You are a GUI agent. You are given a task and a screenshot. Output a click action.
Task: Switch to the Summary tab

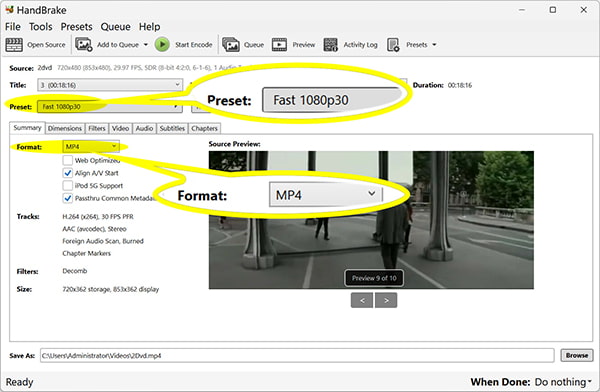tap(27, 128)
